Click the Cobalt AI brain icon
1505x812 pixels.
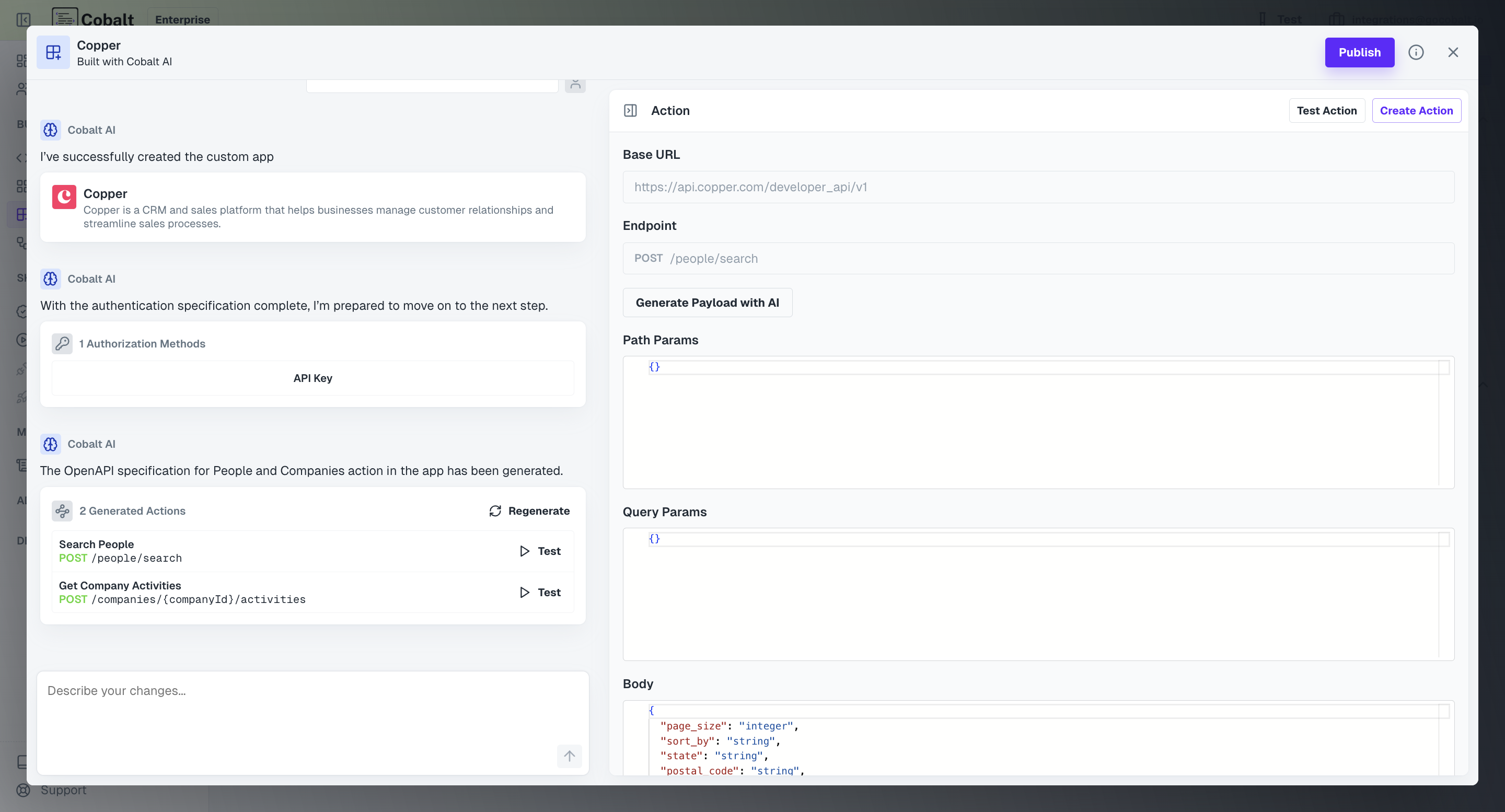pos(51,130)
